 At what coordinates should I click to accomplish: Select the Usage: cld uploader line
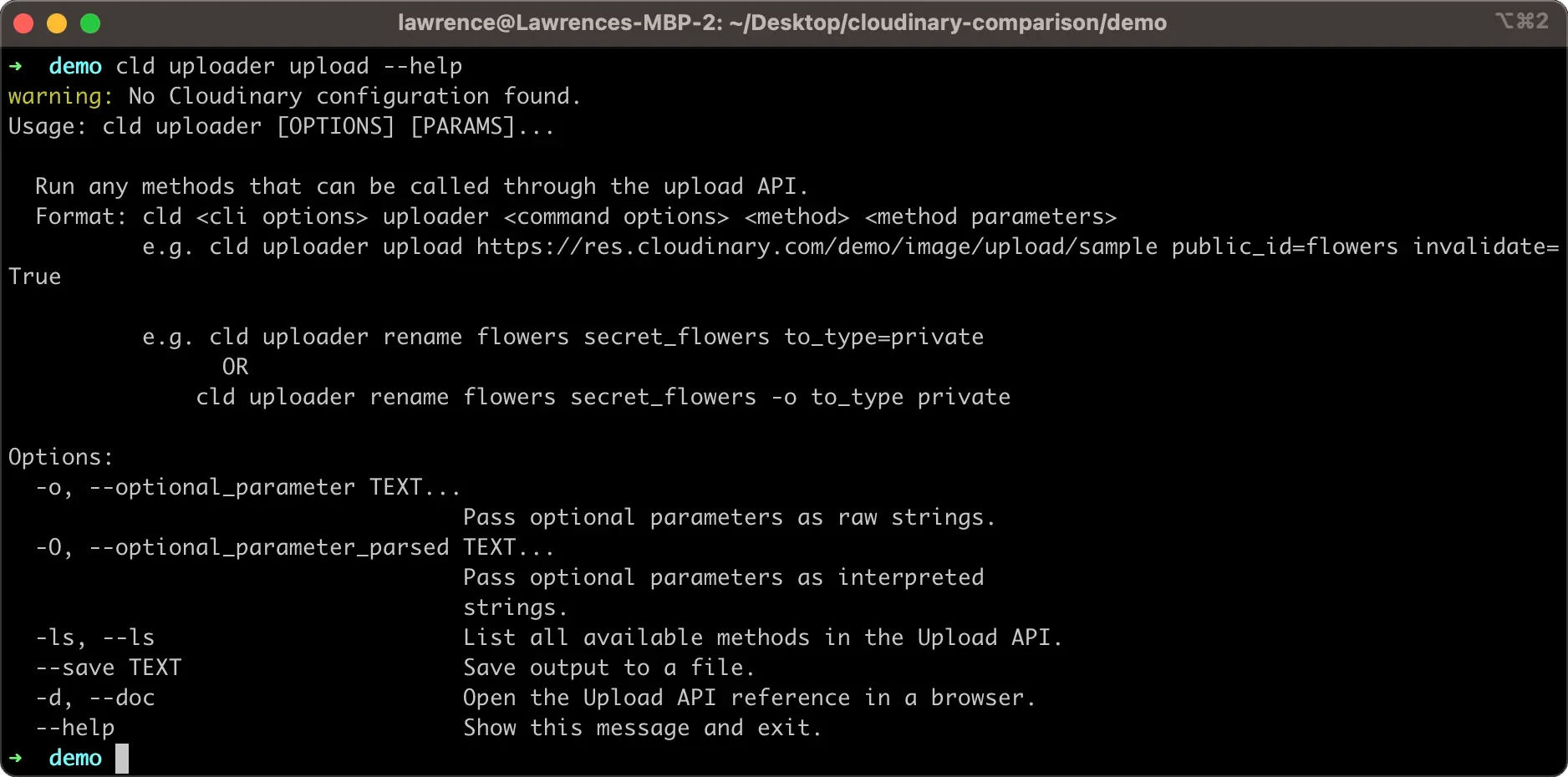click(x=280, y=126)
